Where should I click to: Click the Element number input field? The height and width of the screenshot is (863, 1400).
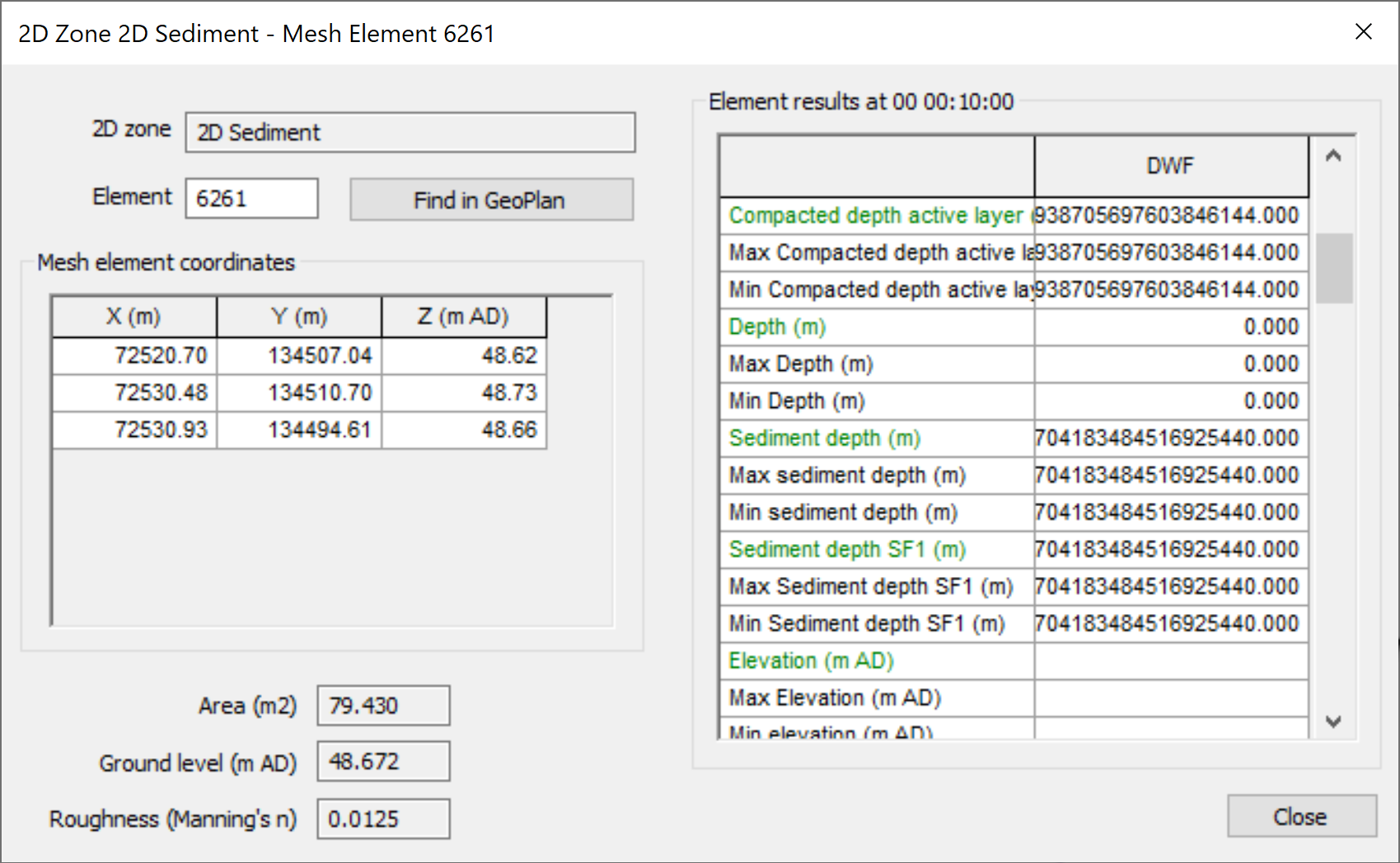point(251,198)
